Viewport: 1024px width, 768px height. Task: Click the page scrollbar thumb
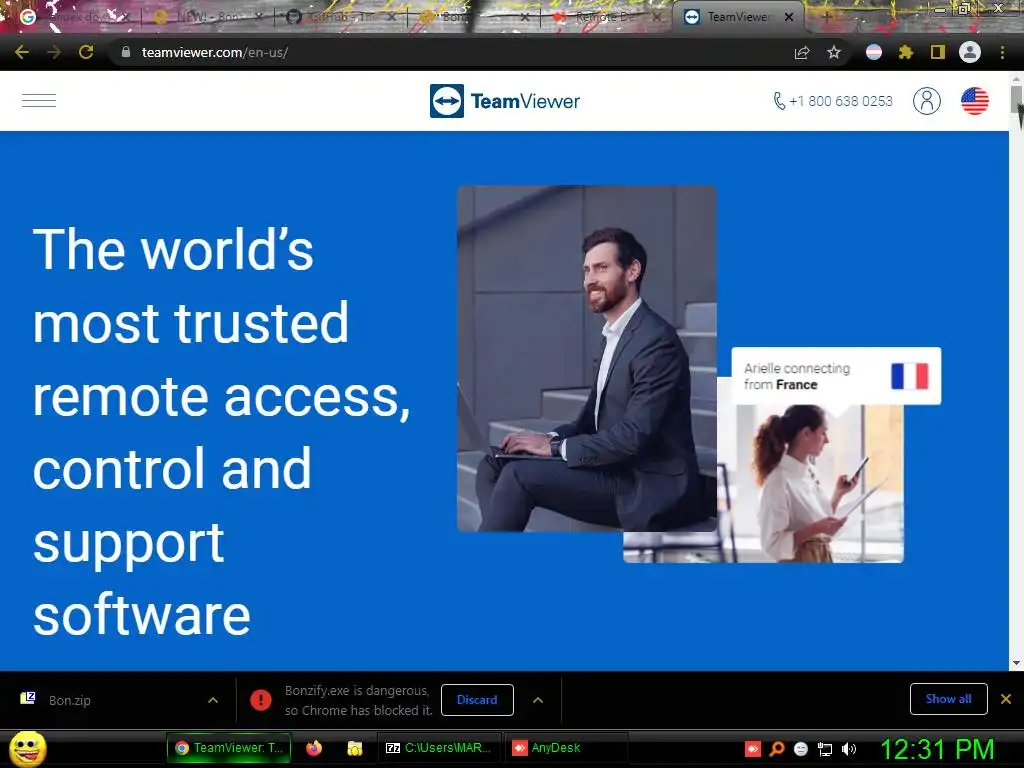coord(1016,99)
